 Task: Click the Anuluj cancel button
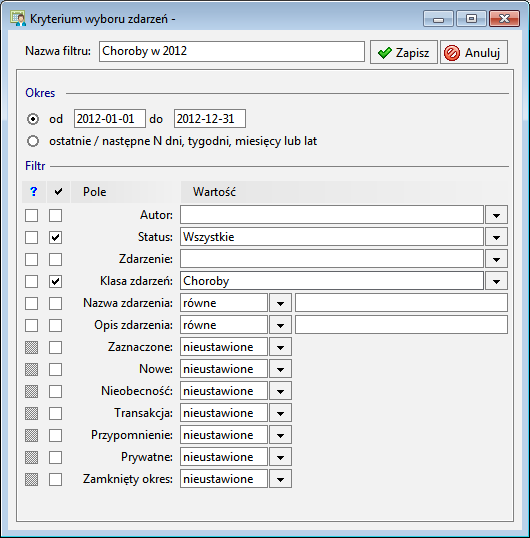(474, 52)
